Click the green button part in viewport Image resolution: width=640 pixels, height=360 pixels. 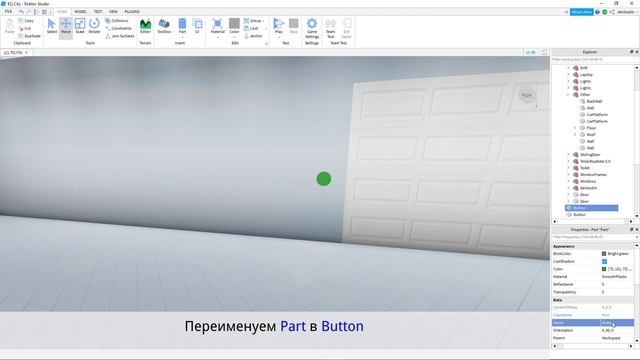[x=324, y=179]
